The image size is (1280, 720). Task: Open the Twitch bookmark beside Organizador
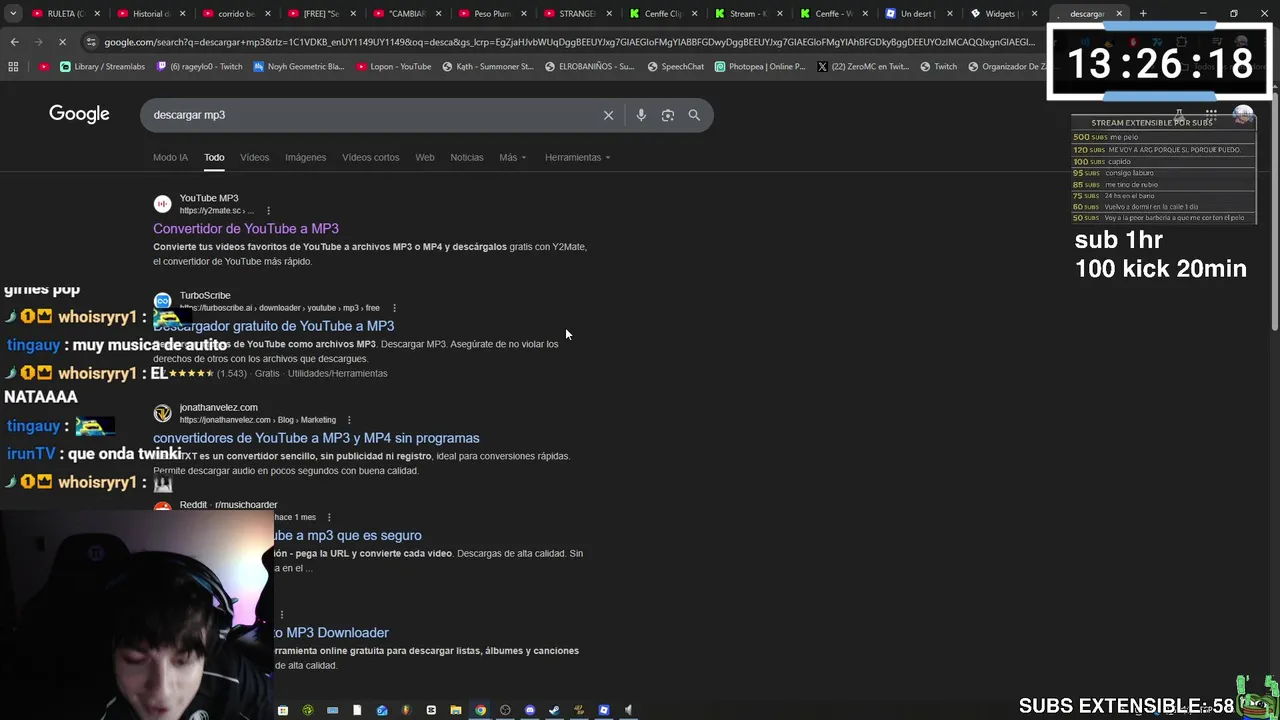click(938, 67)
